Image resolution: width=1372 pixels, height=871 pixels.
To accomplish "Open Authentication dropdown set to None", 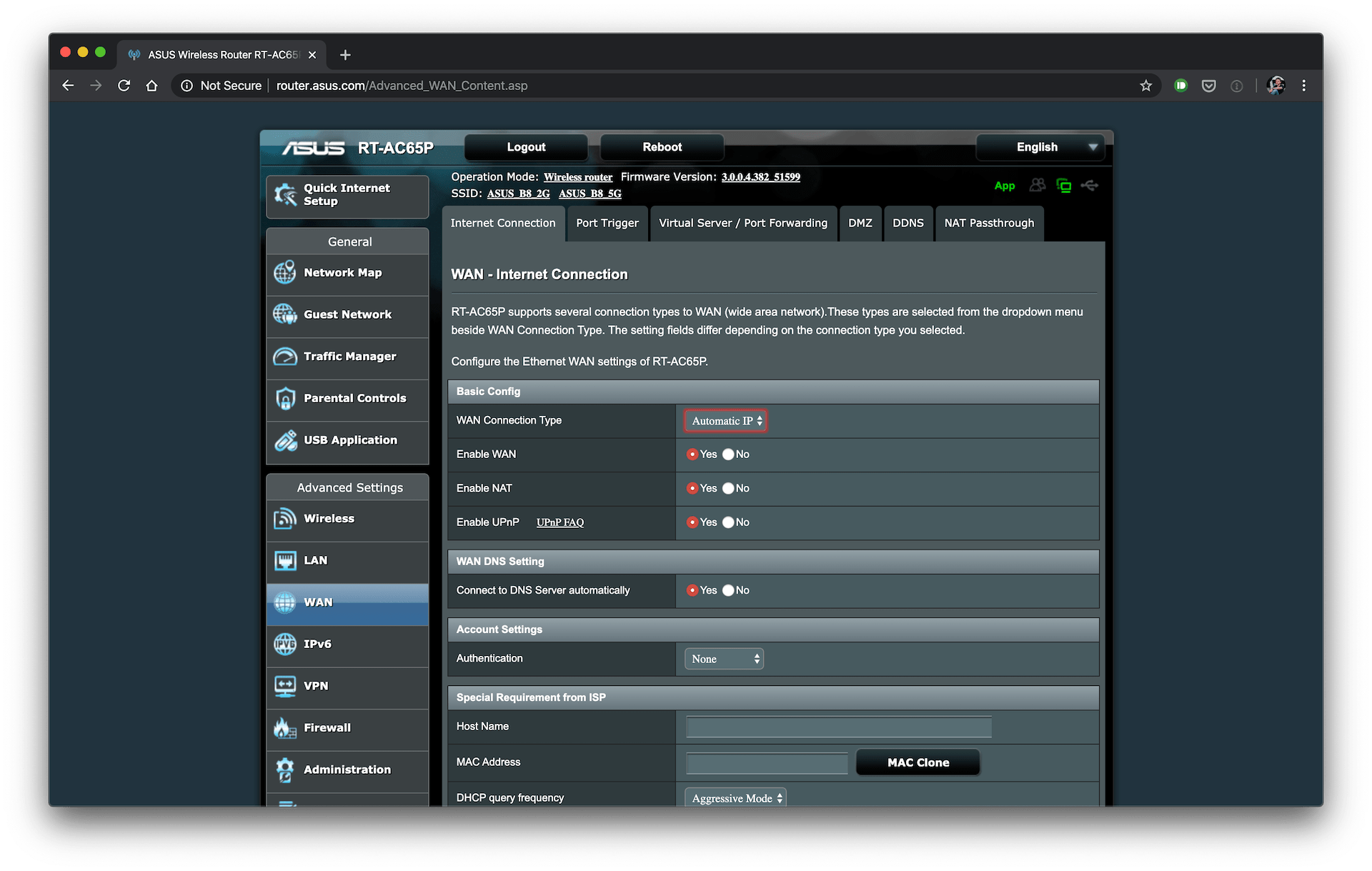I will (x=724, y=659).
